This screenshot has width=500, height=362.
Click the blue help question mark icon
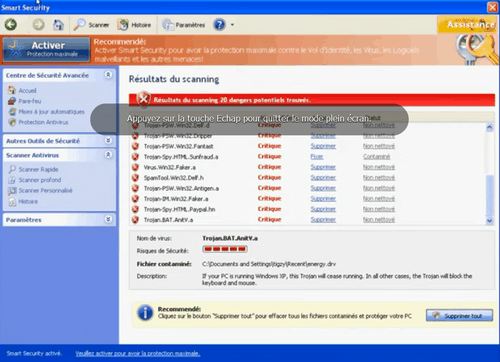click(220, 25)
